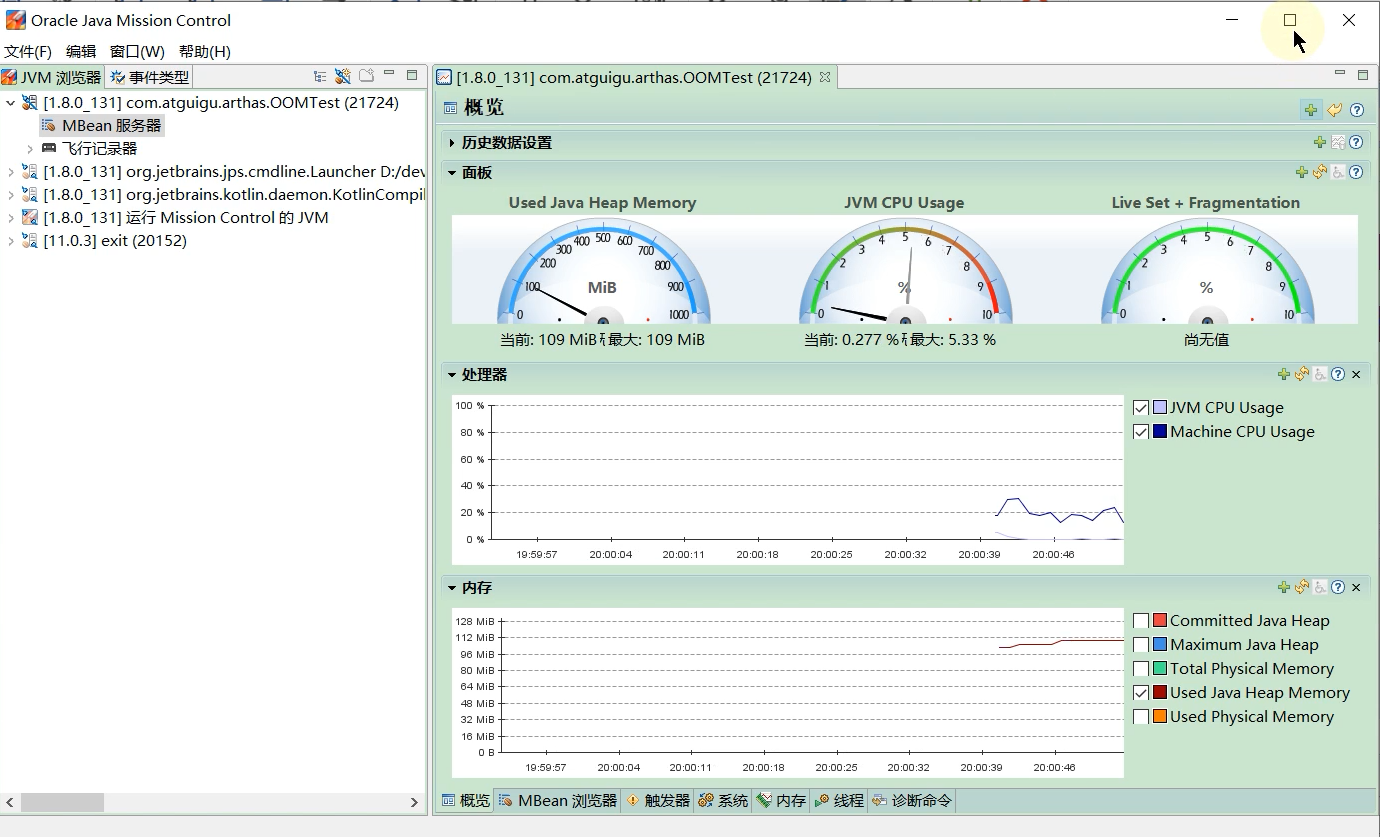
Task: Click the JVM browser horizontal scrollbar thumb
Action: [62, 802]
